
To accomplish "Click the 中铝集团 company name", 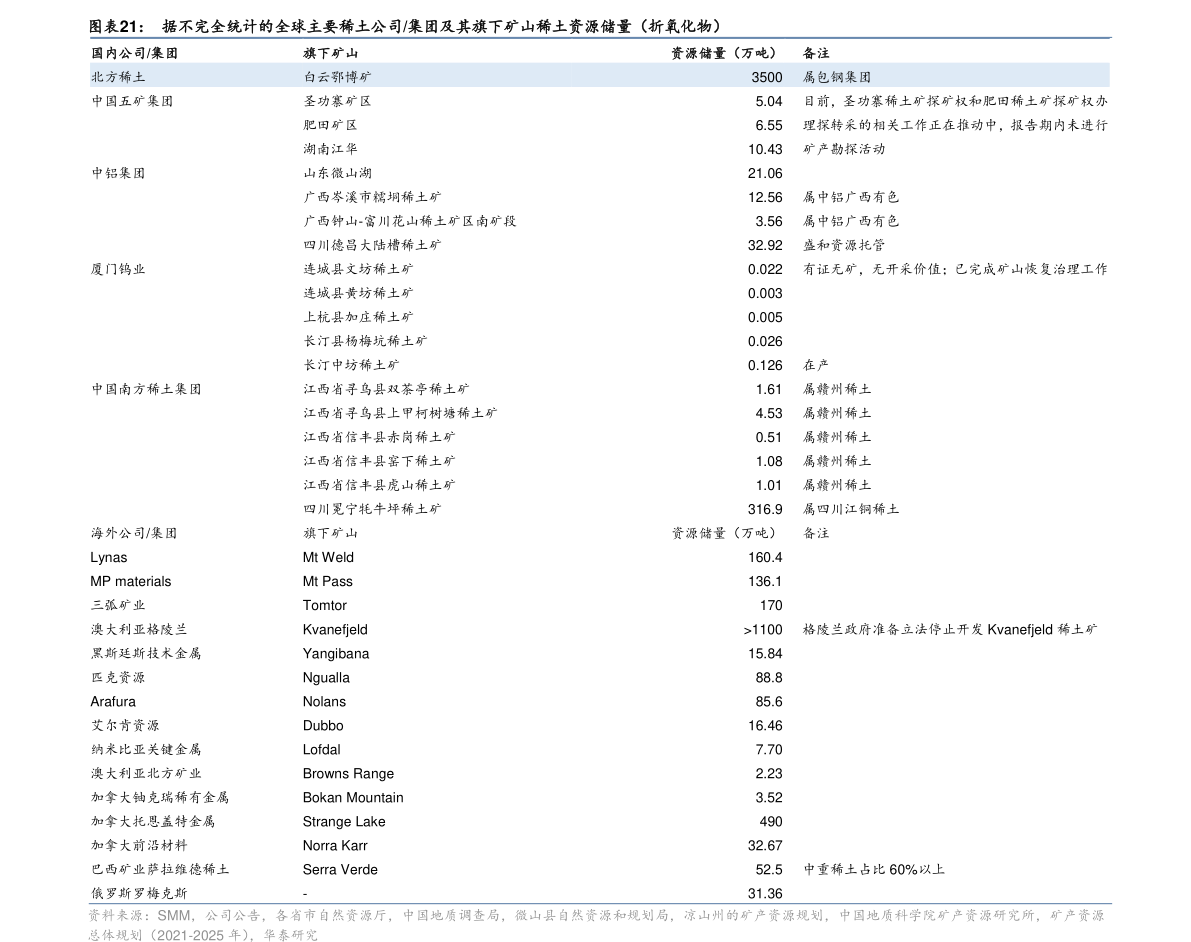I will [118, 173].
